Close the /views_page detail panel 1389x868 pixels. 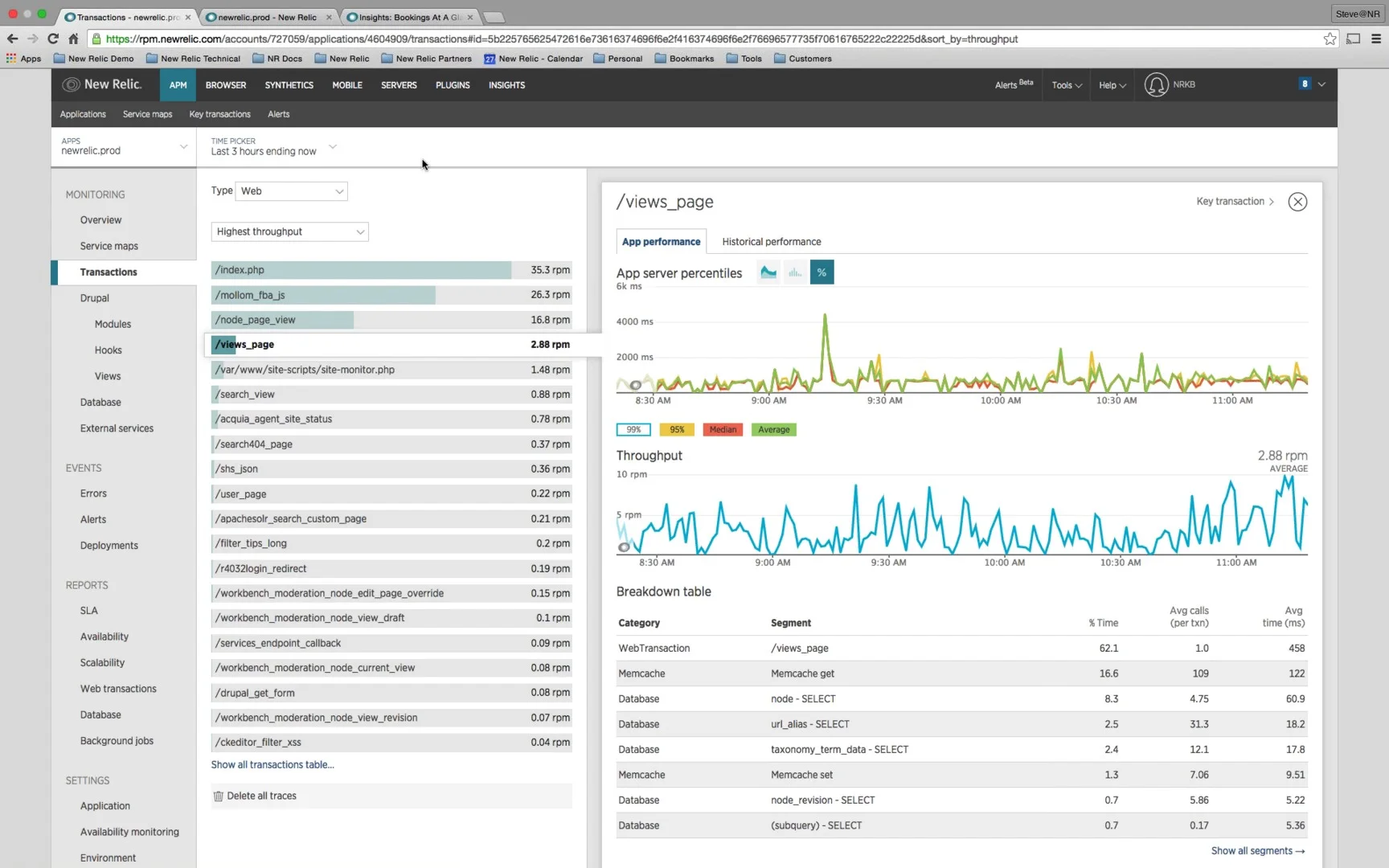[1297, 202]
